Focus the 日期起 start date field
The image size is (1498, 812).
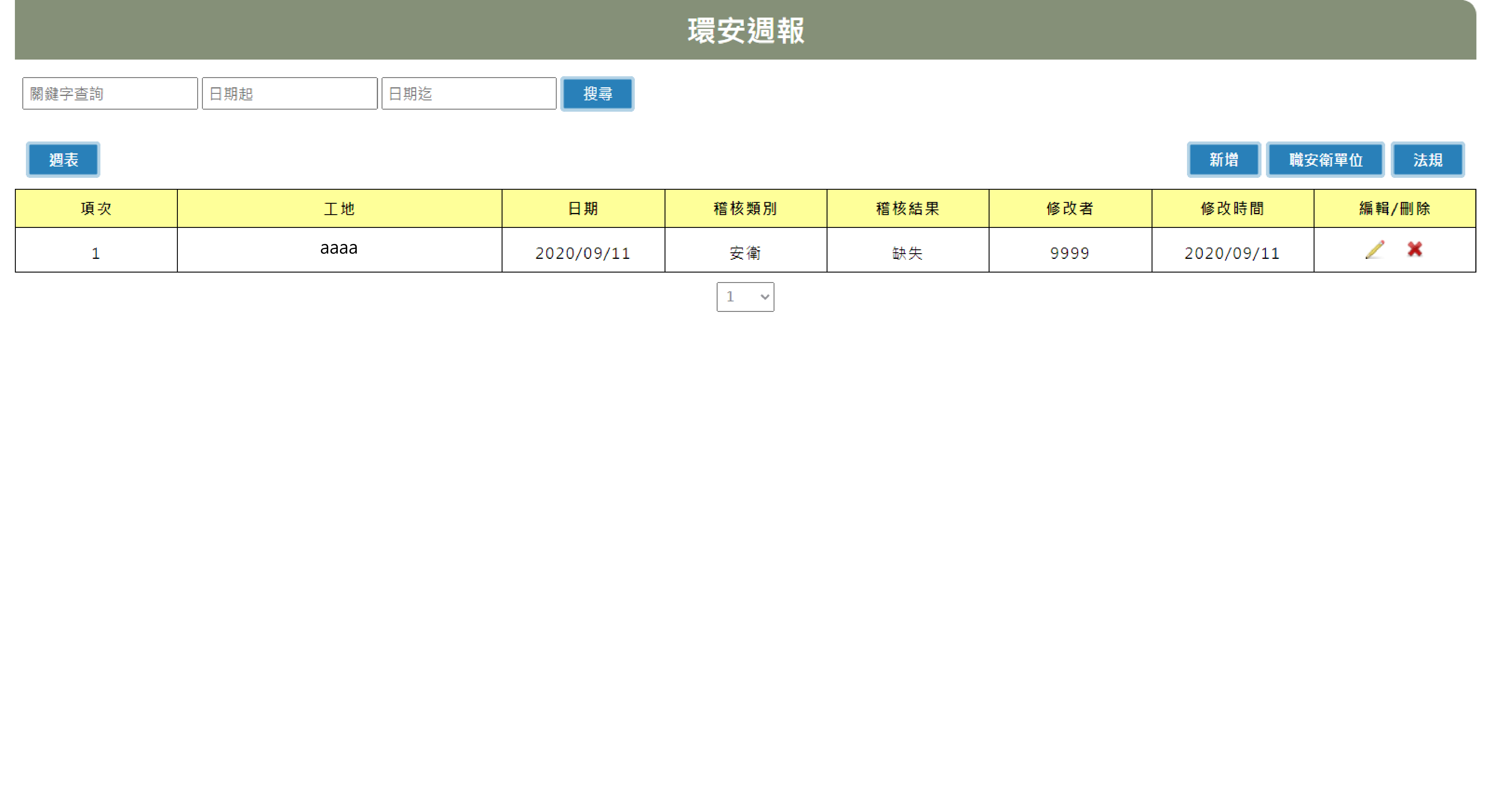click(290, 94)
